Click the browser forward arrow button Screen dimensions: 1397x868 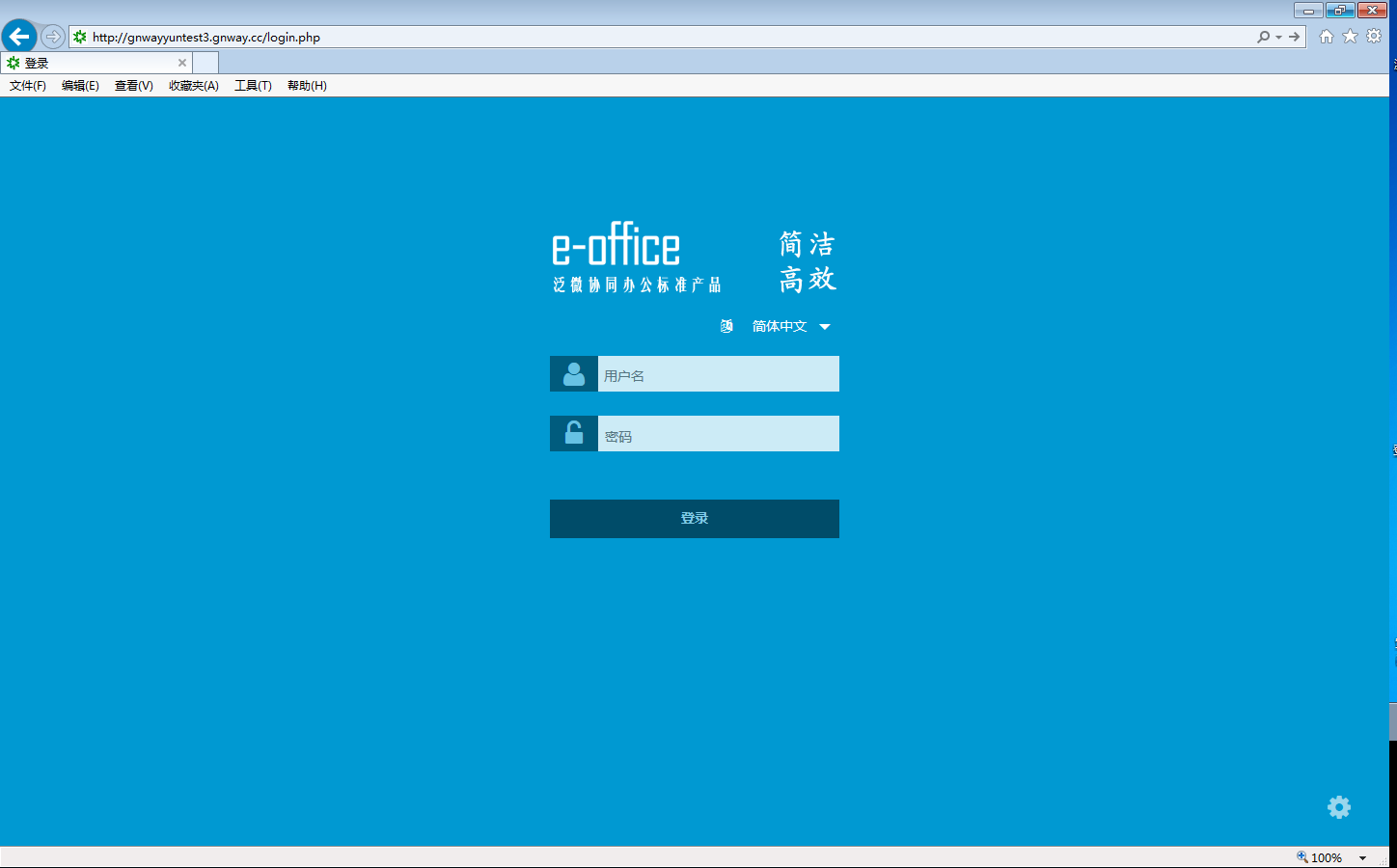point(53,37)
